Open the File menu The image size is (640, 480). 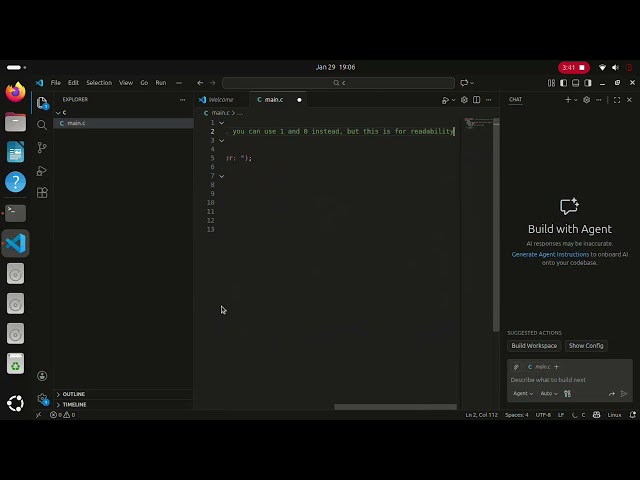click(x=56, y=83)
